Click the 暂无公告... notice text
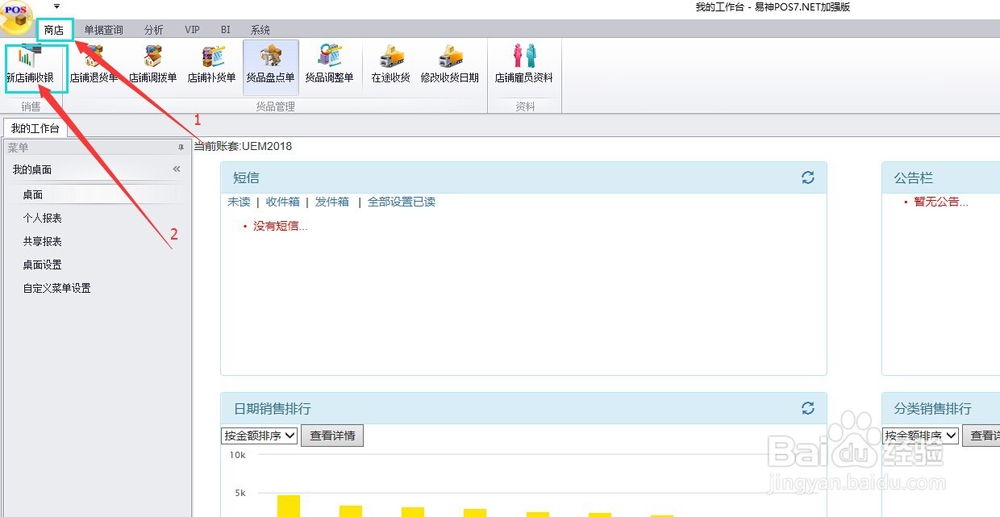 pos(941,202)
